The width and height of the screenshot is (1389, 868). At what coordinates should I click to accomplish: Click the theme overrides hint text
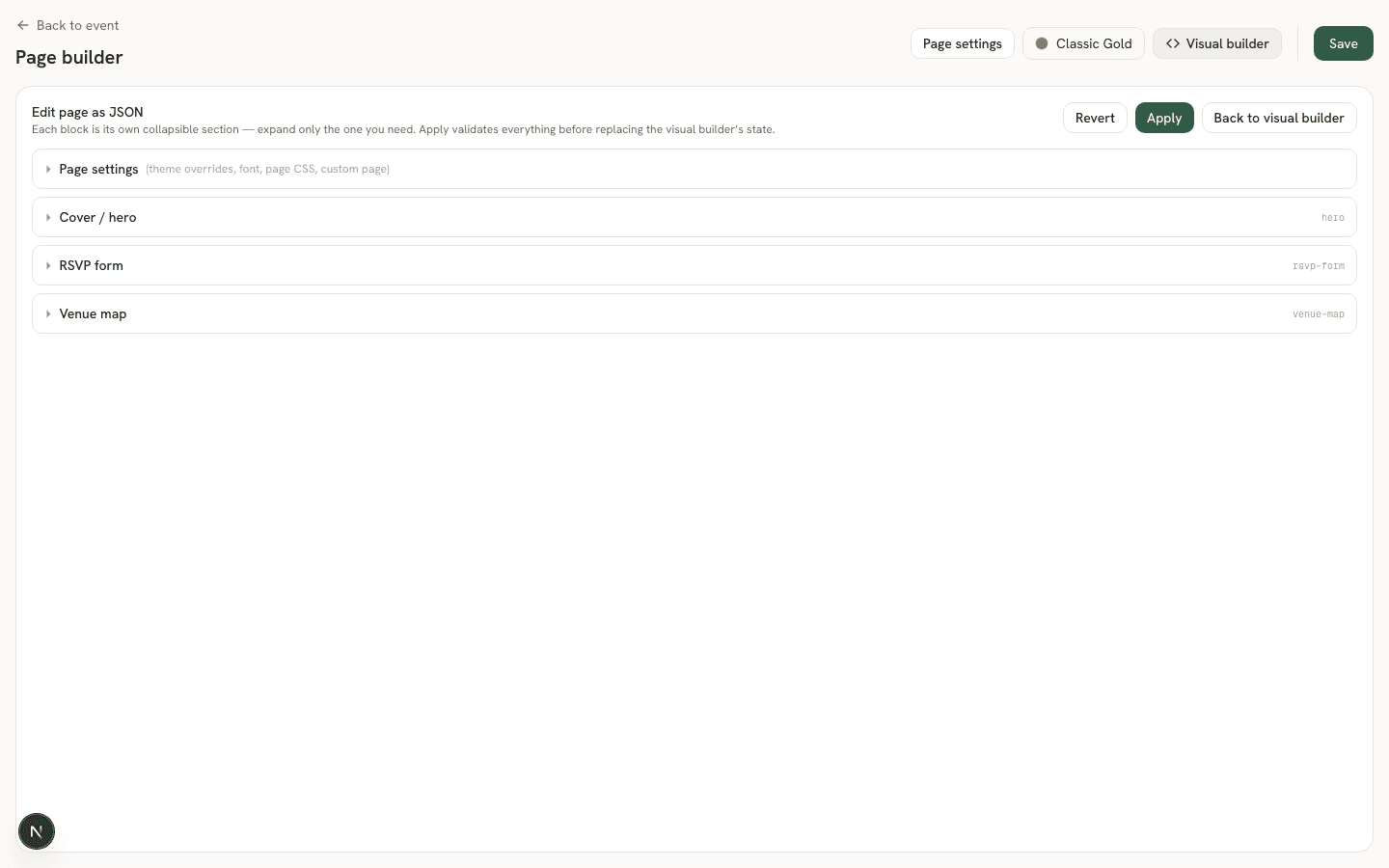[x=268, y=169]
